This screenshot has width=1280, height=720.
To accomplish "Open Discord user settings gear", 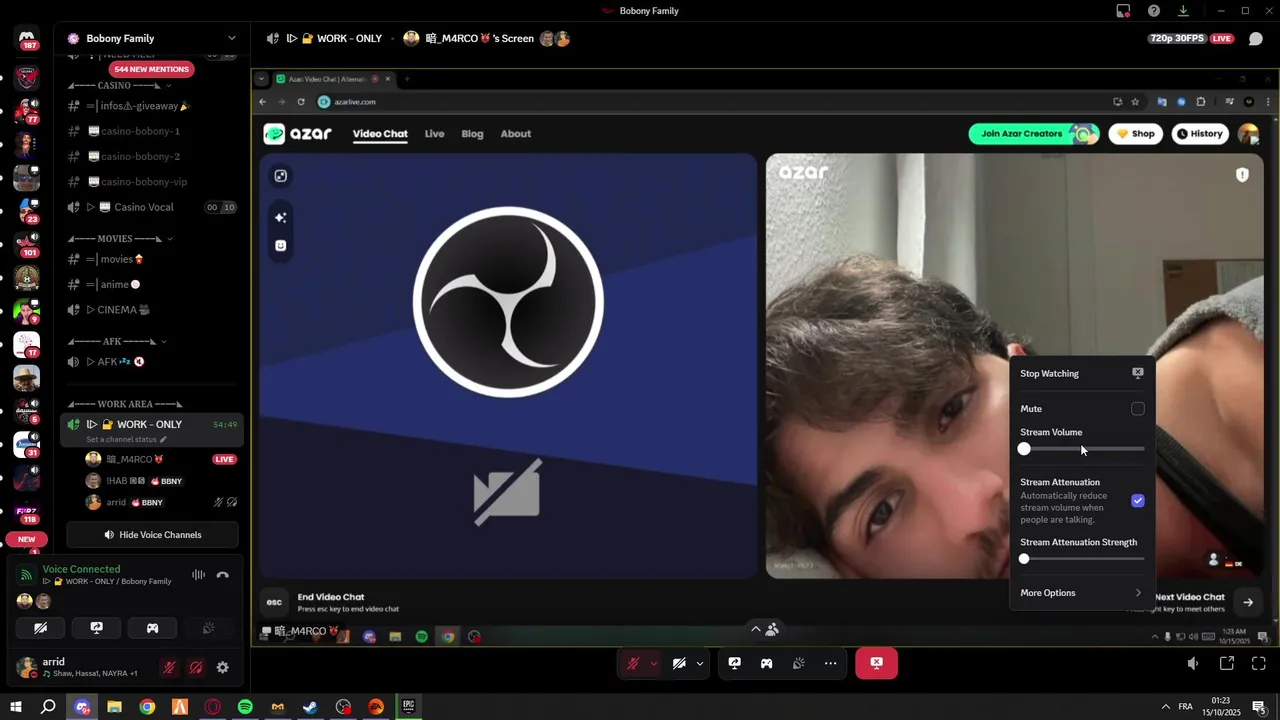I will [222, 667].
